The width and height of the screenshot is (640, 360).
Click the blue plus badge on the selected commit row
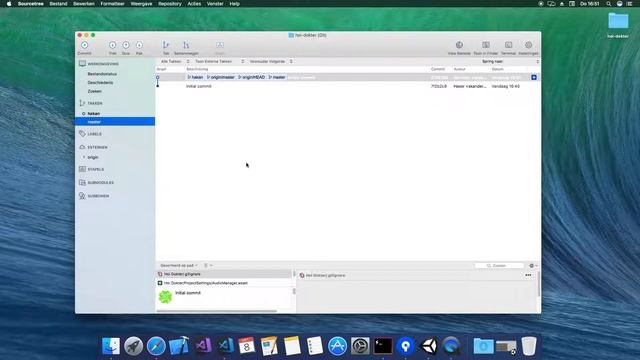[x=534, y=77]
